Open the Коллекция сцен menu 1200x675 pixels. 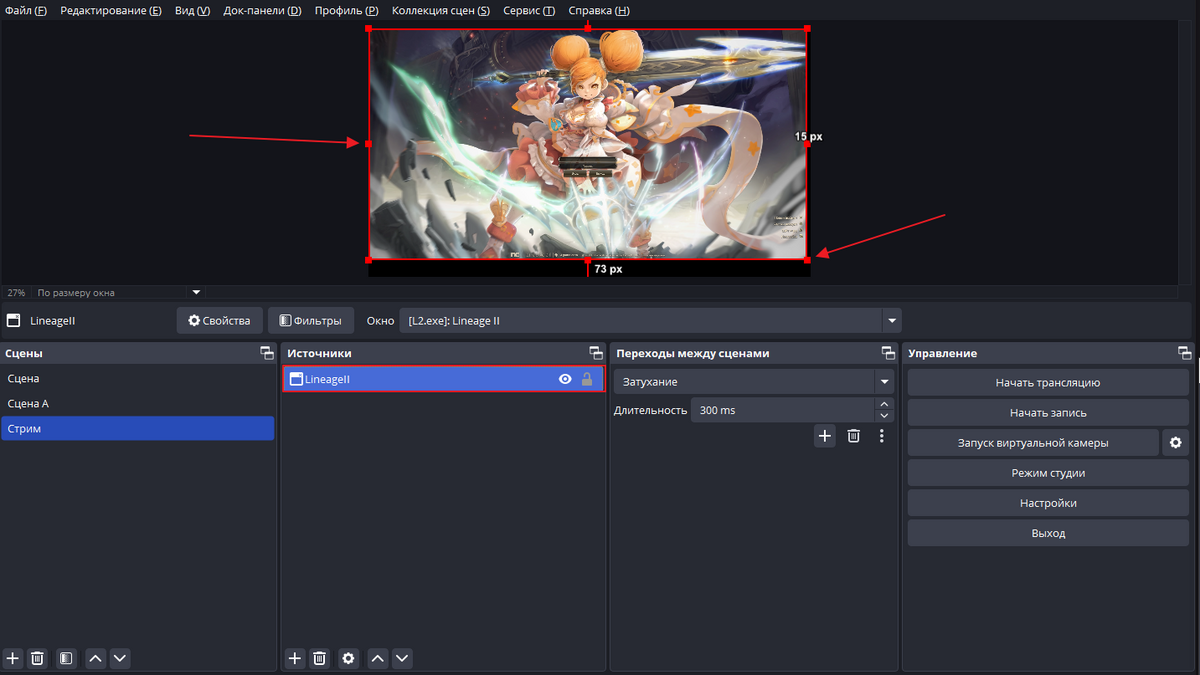point(441,11)
